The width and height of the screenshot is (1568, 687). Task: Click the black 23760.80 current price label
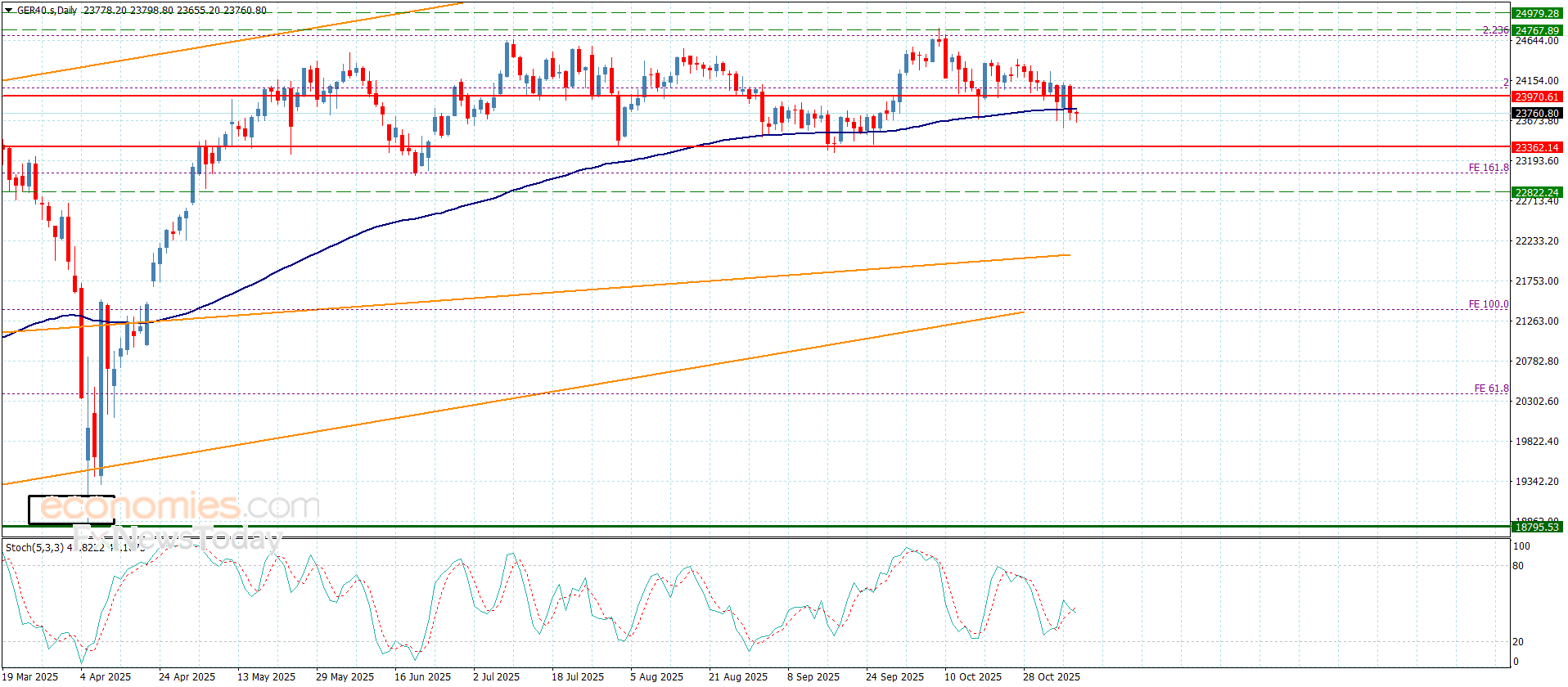coord(1536,114)
